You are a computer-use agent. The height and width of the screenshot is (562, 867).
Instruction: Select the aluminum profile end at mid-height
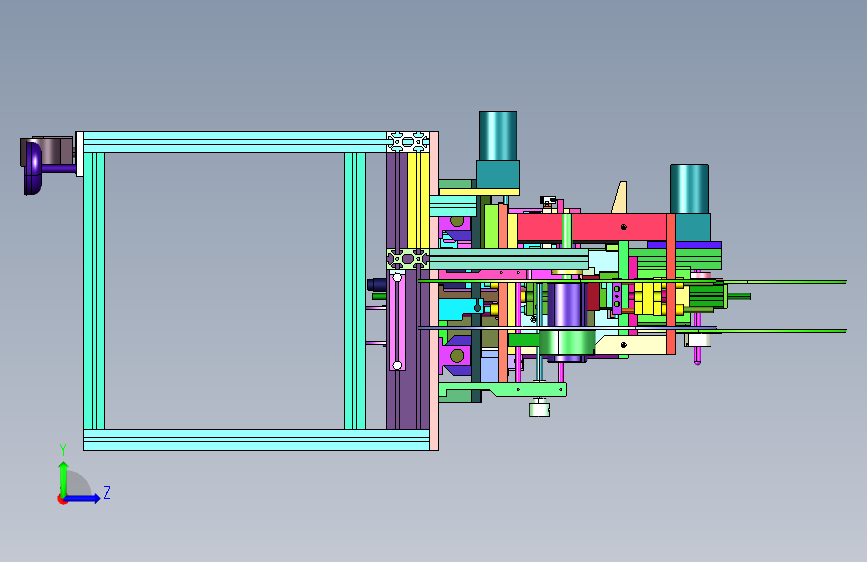point(408,259)
